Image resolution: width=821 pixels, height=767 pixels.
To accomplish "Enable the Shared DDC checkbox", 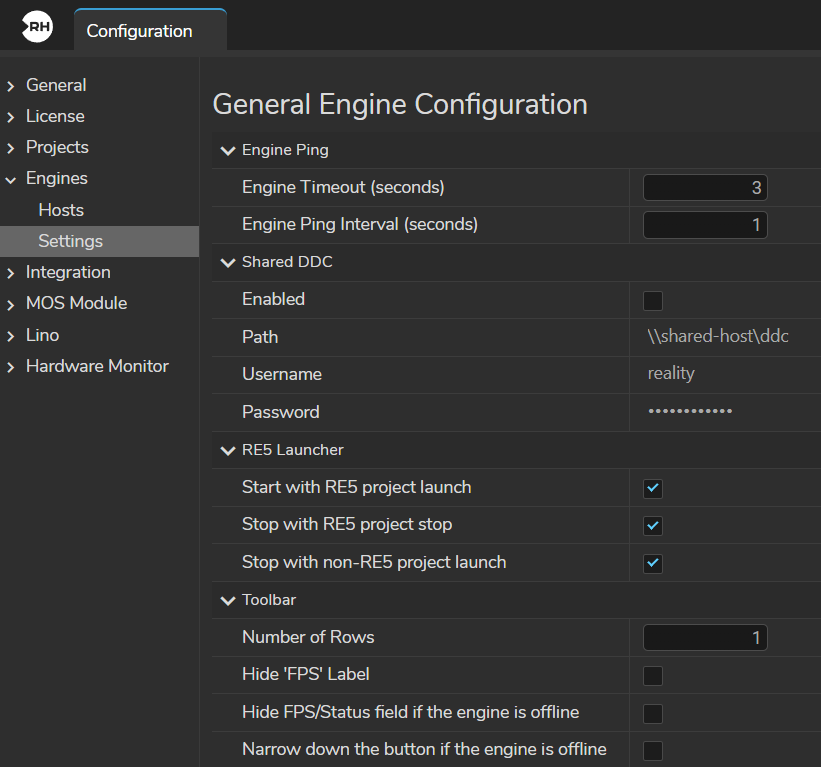I will 653,300.
